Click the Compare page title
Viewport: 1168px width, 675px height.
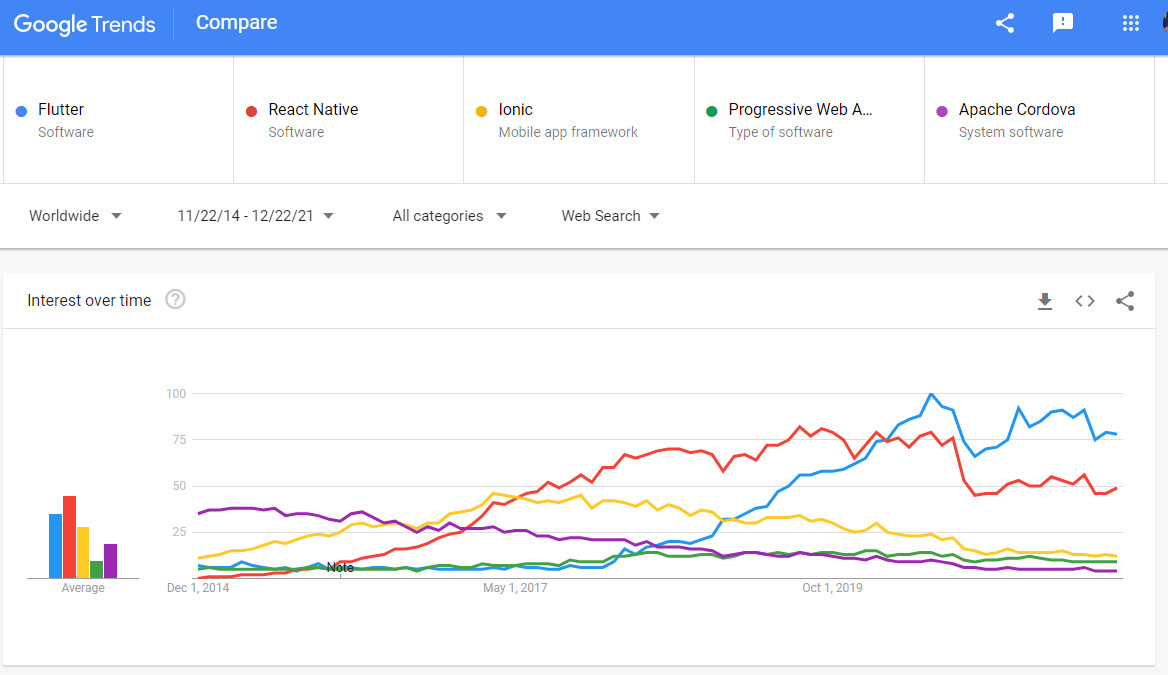[236, 23]
